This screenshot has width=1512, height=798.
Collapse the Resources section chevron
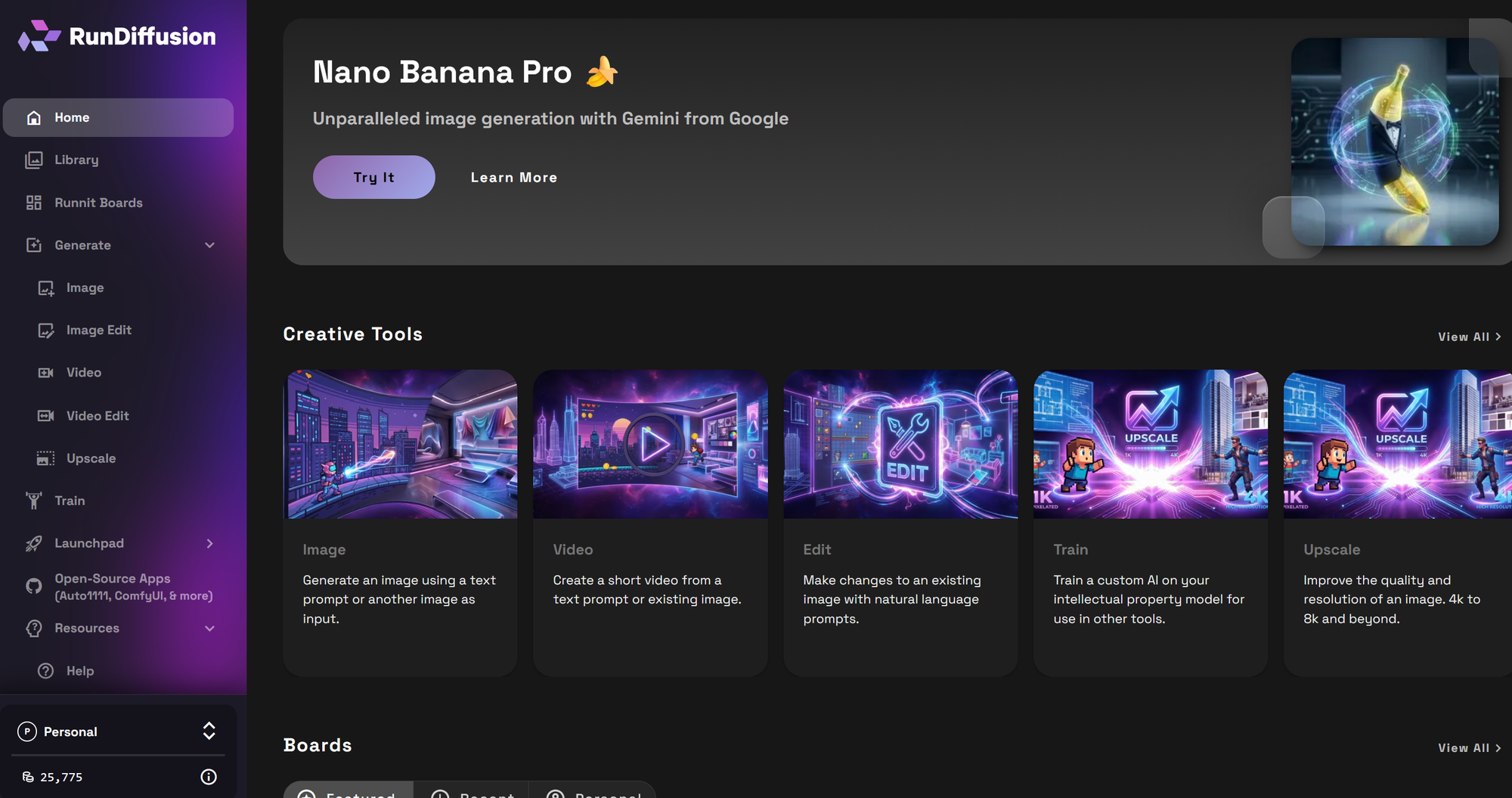click(210, 629)
